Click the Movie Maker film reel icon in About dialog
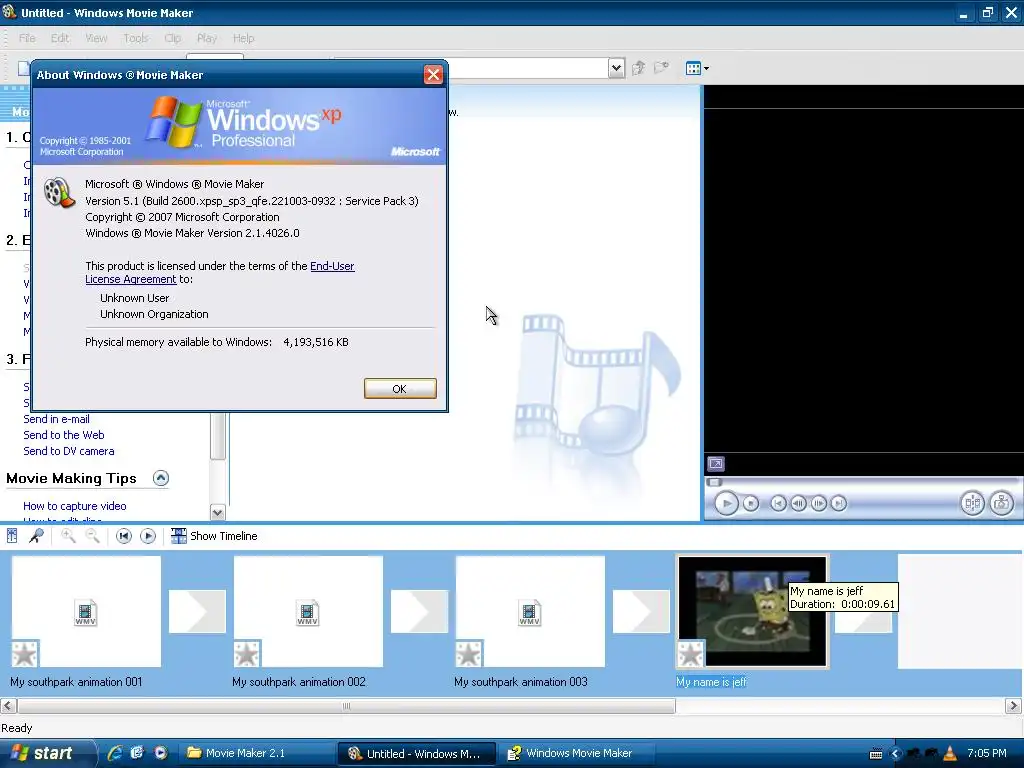 coord(59,193)
